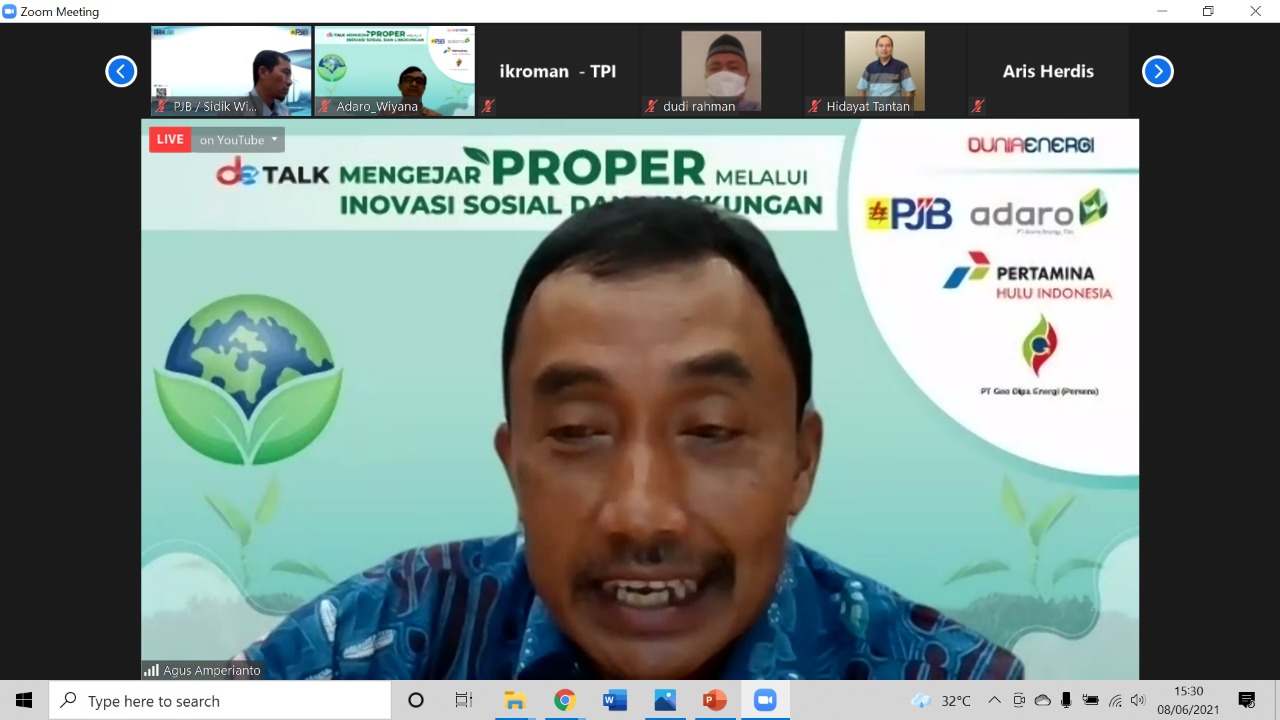Image resolution: width=1280 pixels, height=720 pixels.
Task: Open the Action Center notifications
Action: click(x=1245, y=700)
